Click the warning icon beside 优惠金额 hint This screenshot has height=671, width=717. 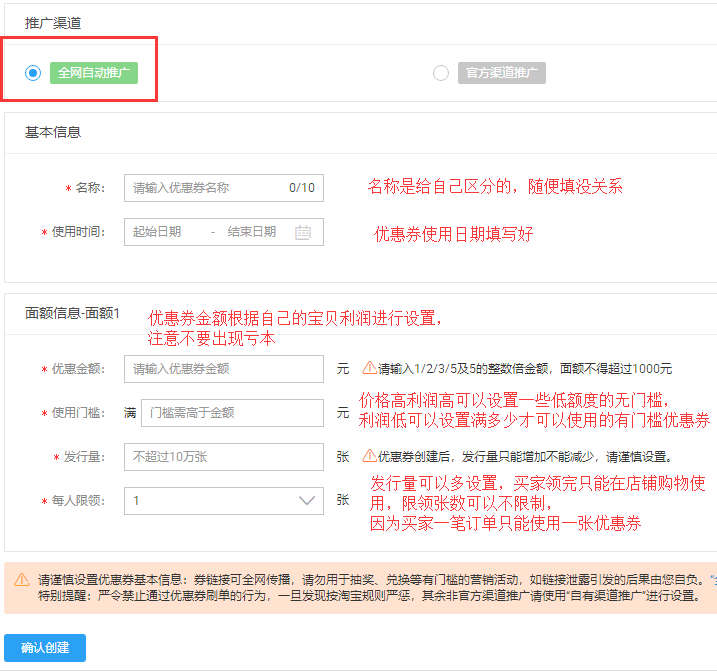[369, 368]
